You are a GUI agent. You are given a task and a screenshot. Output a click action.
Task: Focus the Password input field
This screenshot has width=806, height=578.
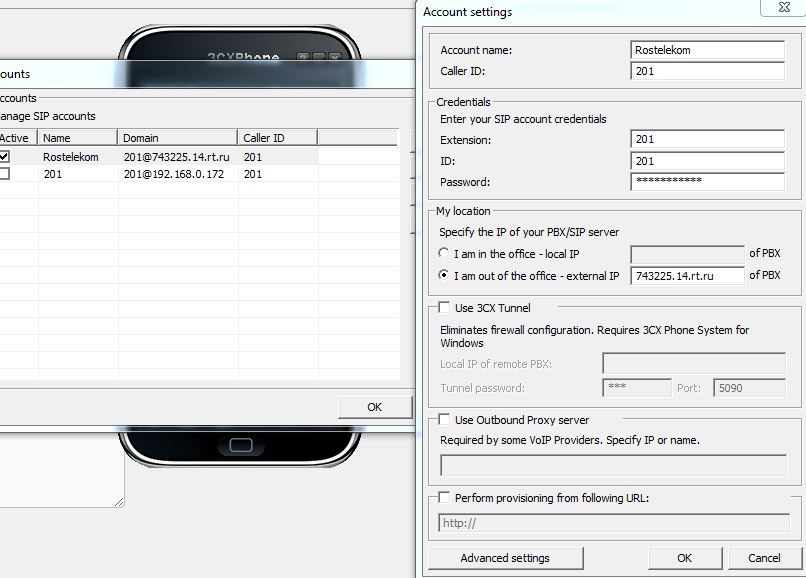pos(707,181)
